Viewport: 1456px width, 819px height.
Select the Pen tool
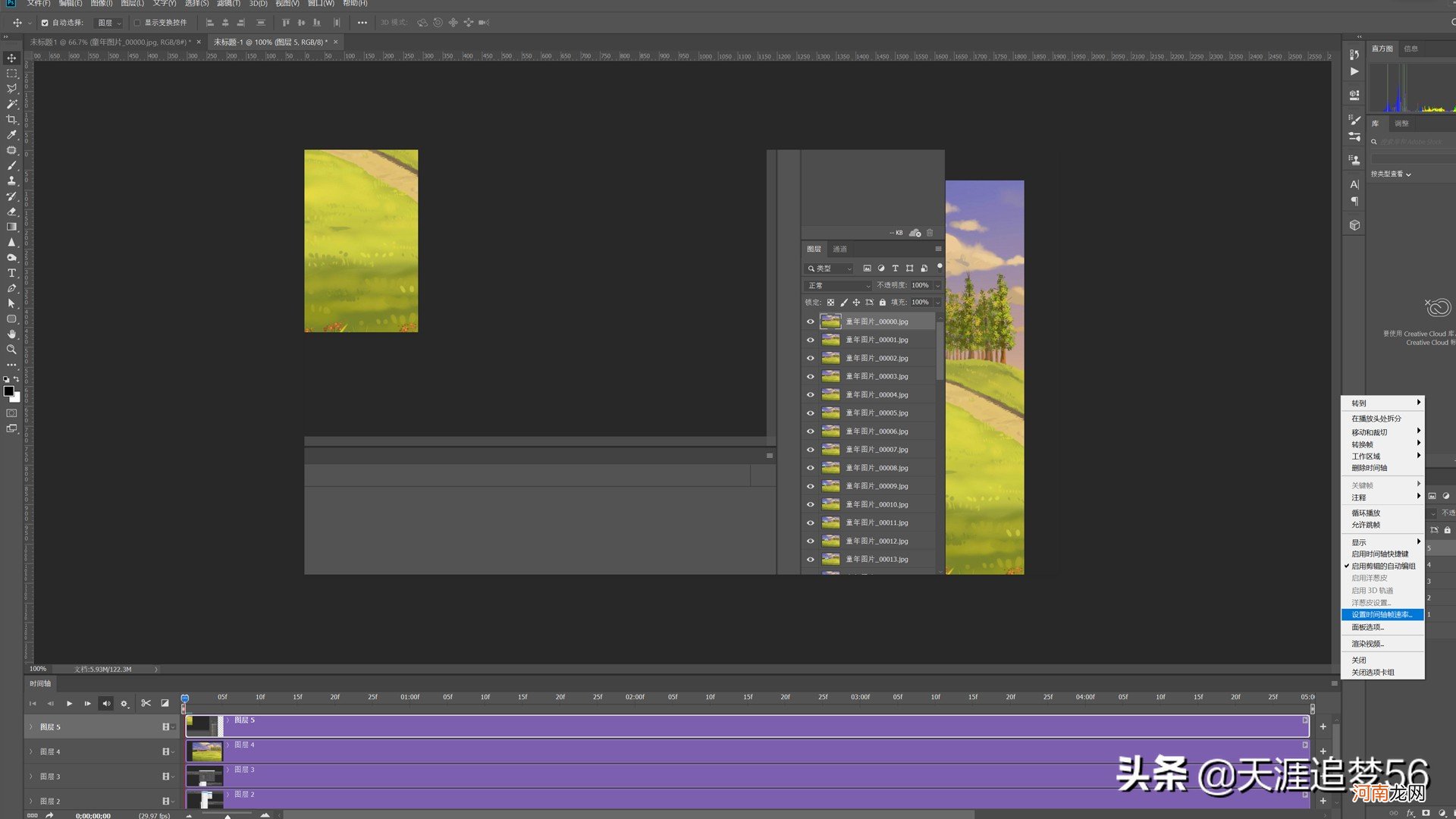(x=11, y=288)
